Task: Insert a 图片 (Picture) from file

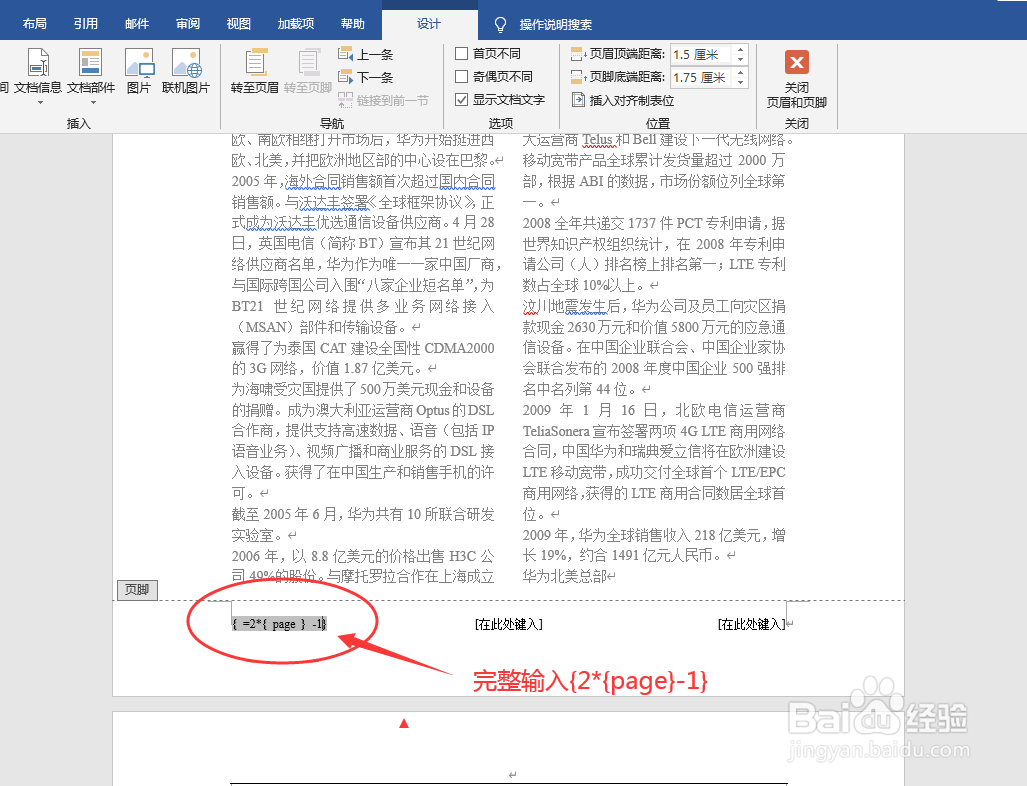Action: 139,71
